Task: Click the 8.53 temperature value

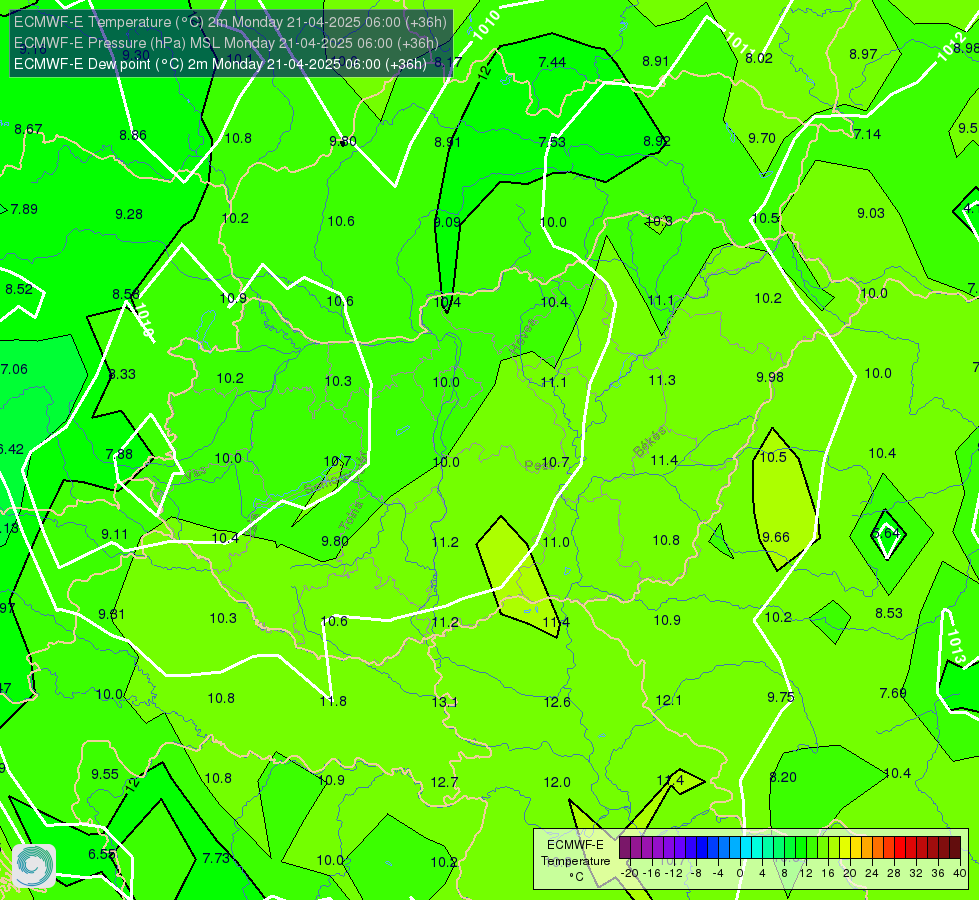Action: click(888, 613)
